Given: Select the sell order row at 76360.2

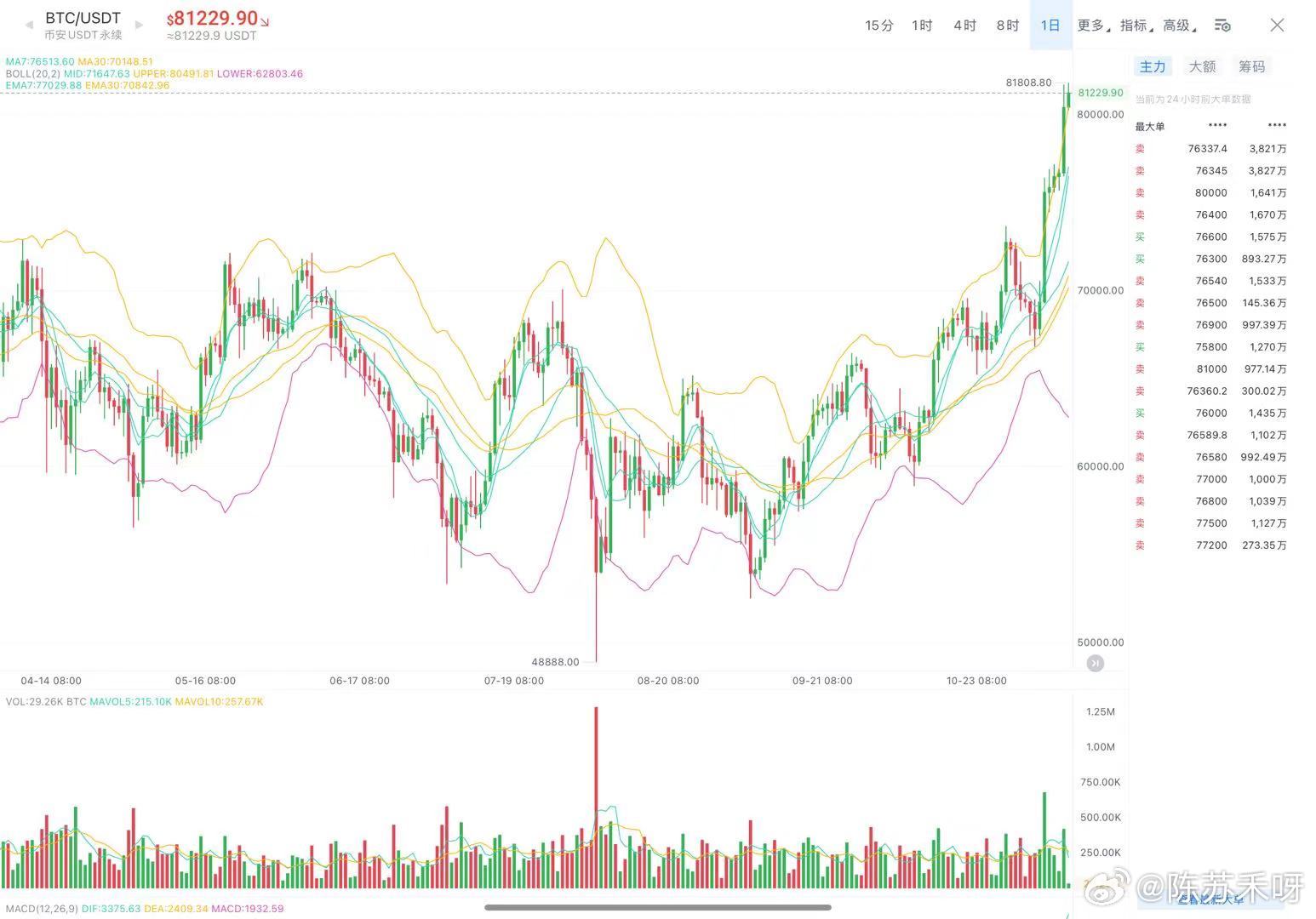Looking at the screenshot, I should pyautogui.click(x=1210, y=391).
